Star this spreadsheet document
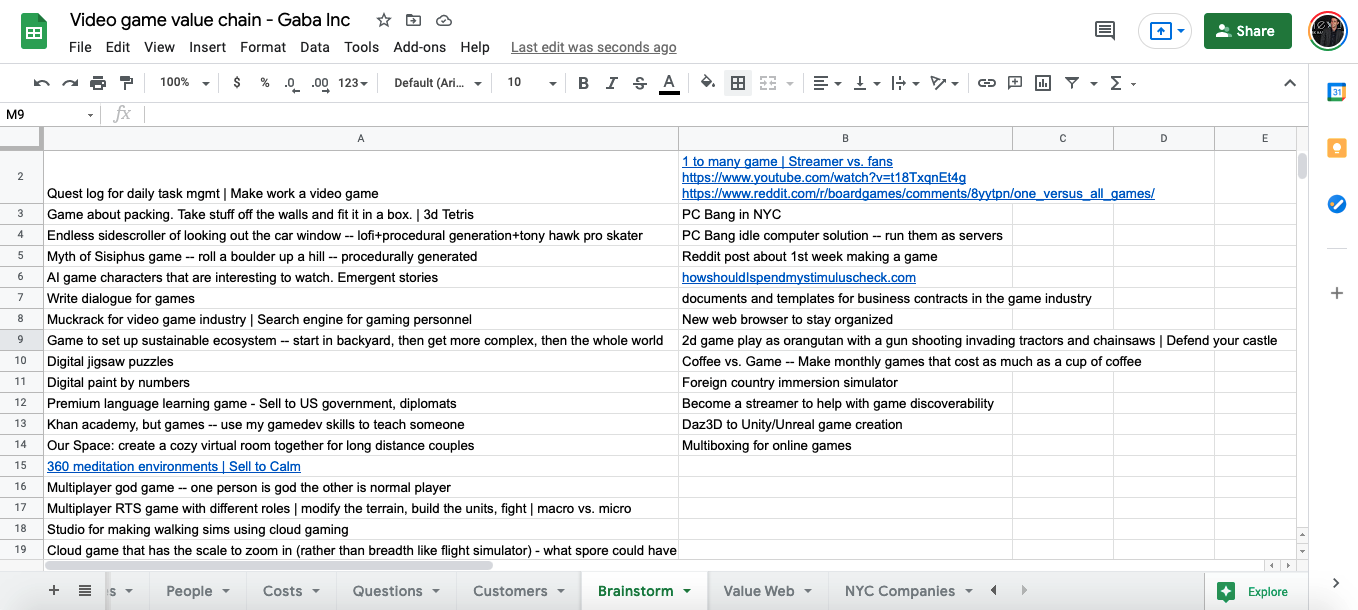The height and width of the screenshot is (610, 1358). point(384,20)
